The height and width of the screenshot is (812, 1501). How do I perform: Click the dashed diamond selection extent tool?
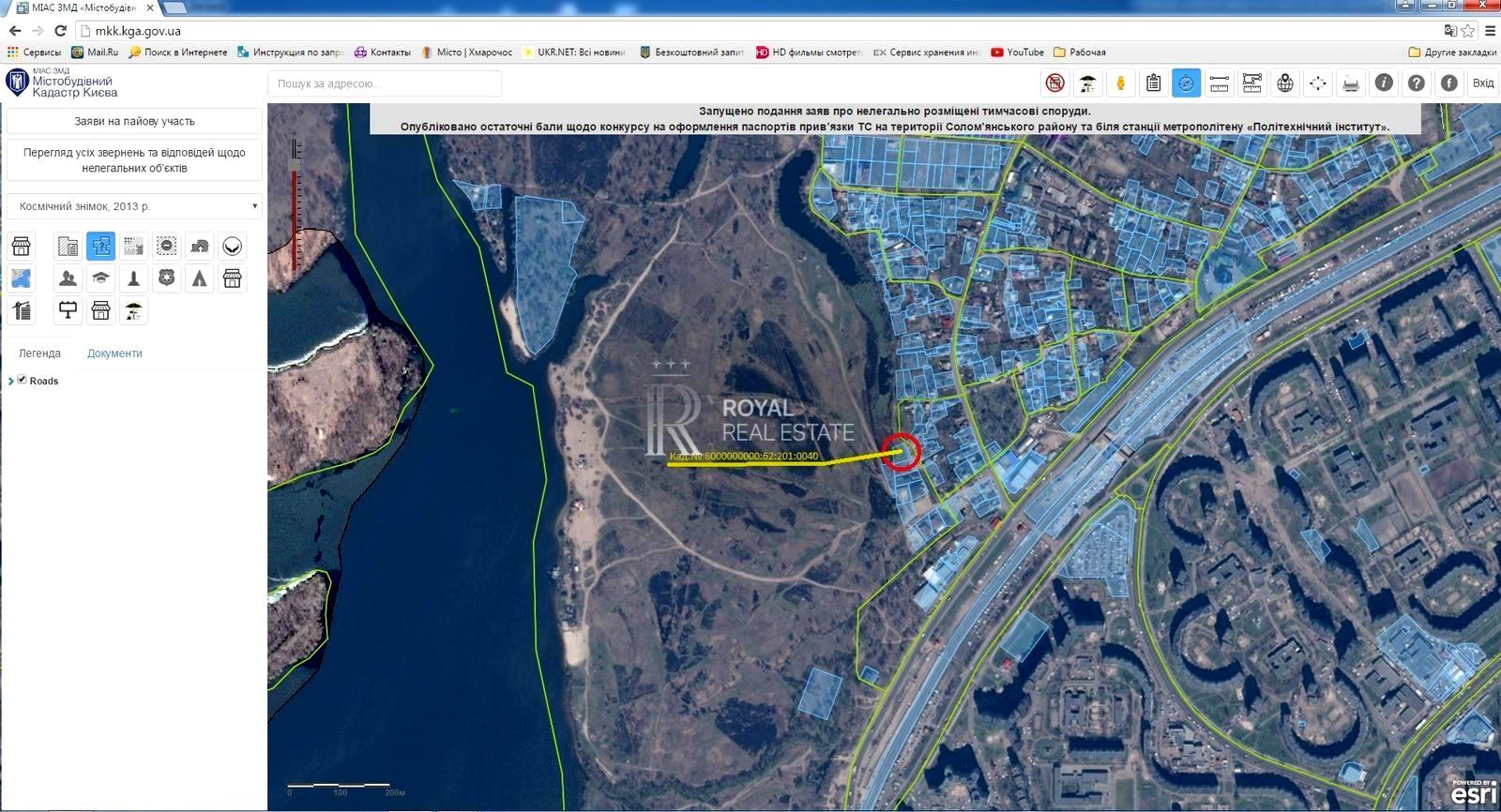(x=1318, y=83)
